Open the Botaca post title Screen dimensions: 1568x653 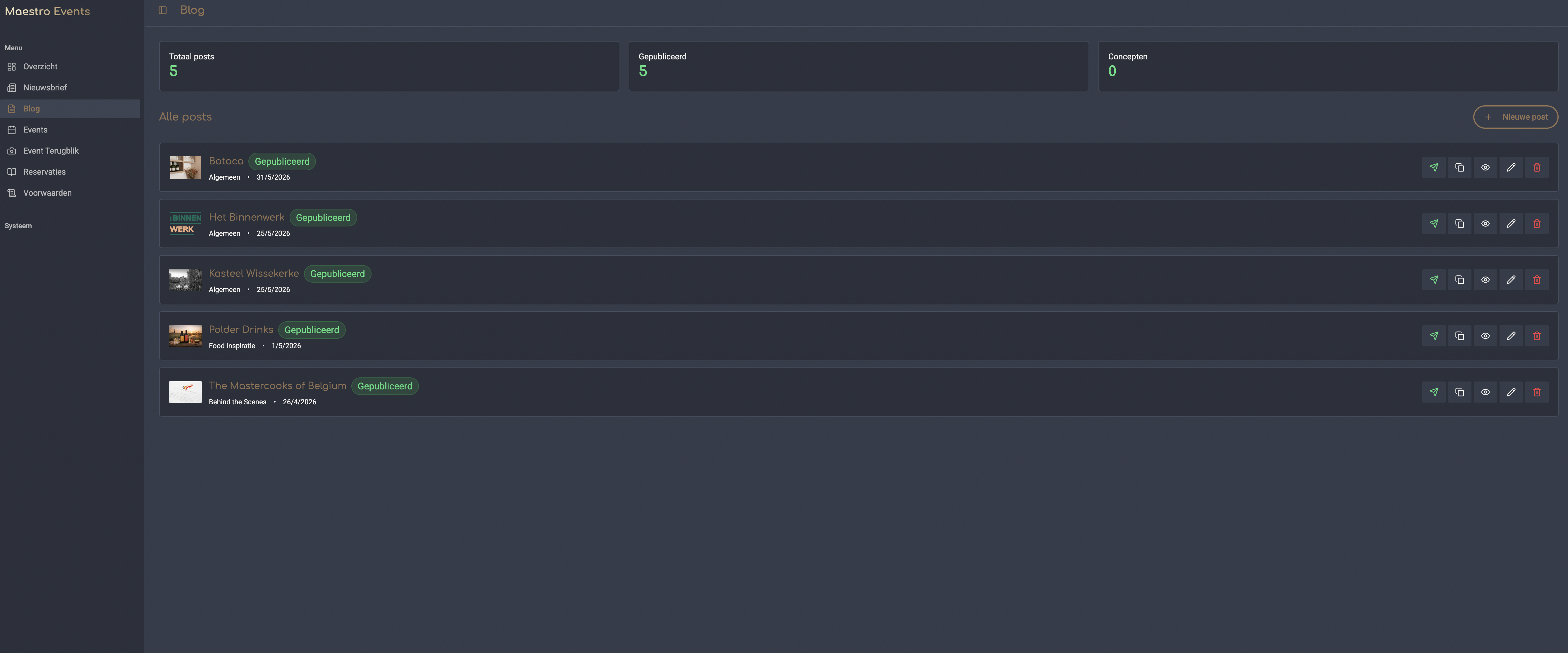click(x=226, y=161)
